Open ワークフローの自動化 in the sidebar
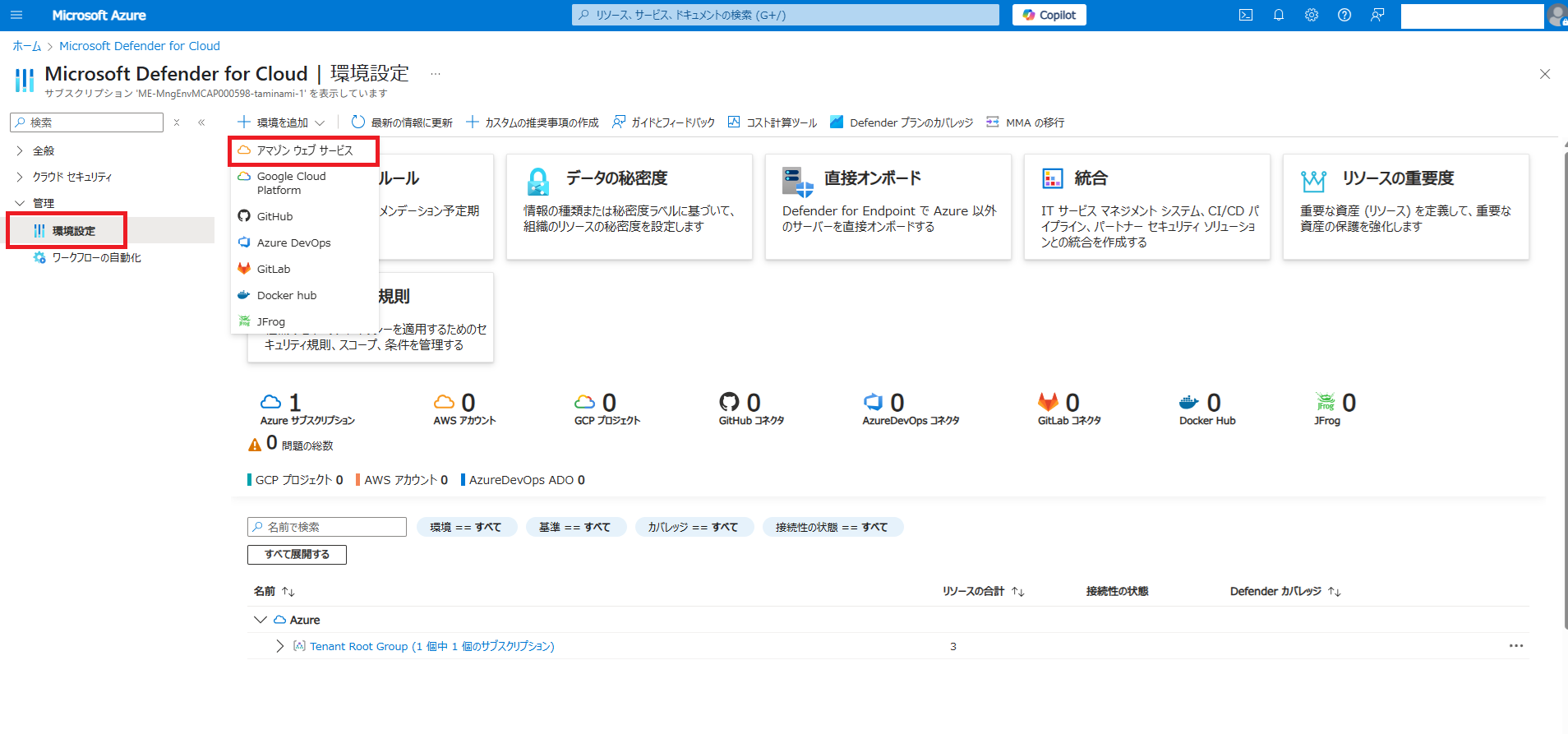1568x734 pixels. (x=96, y=257)
